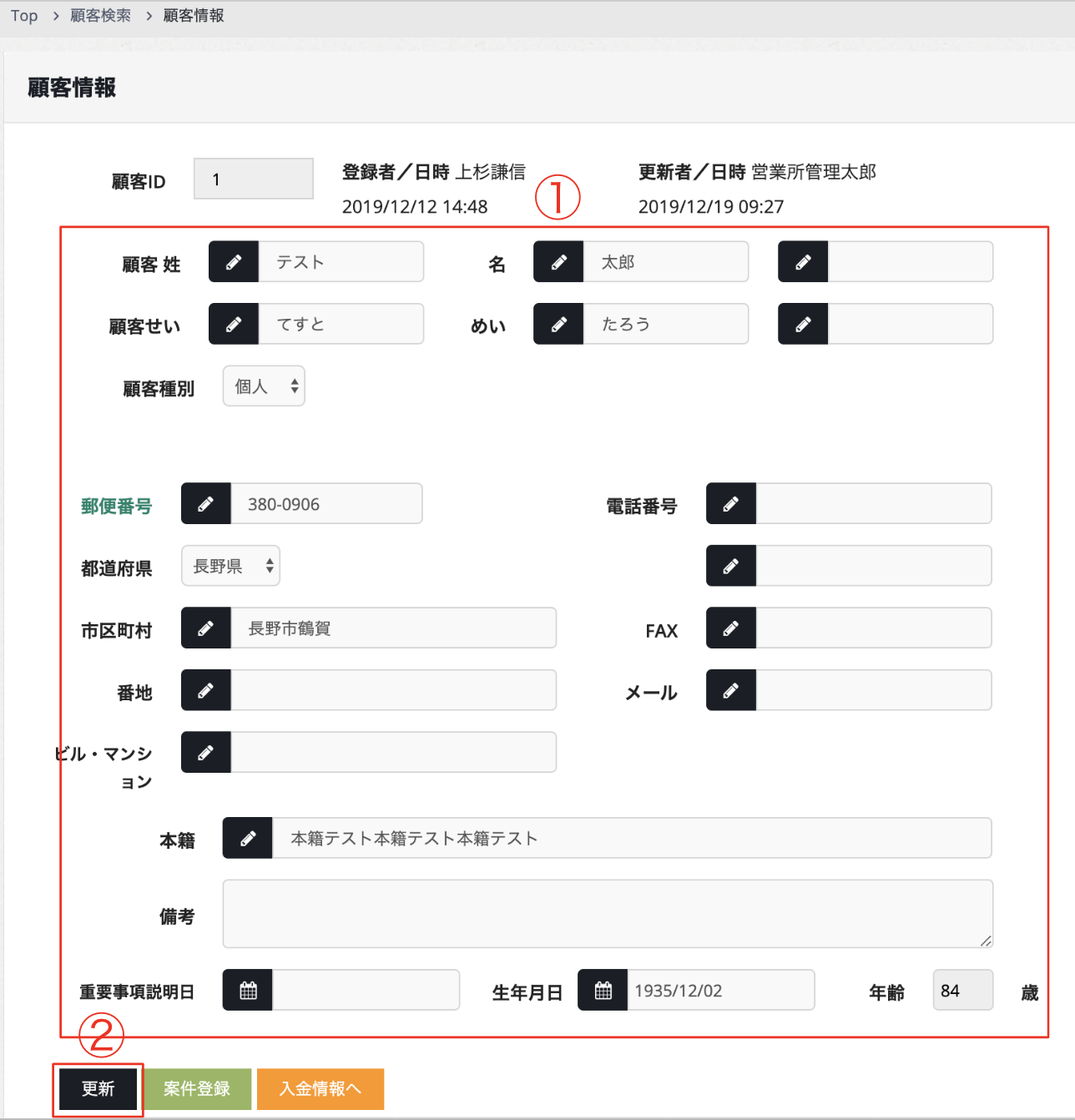Click pencil icon next to 太郎 name field
Viewport: 1075px width, 1120px height.
point(558,262)
